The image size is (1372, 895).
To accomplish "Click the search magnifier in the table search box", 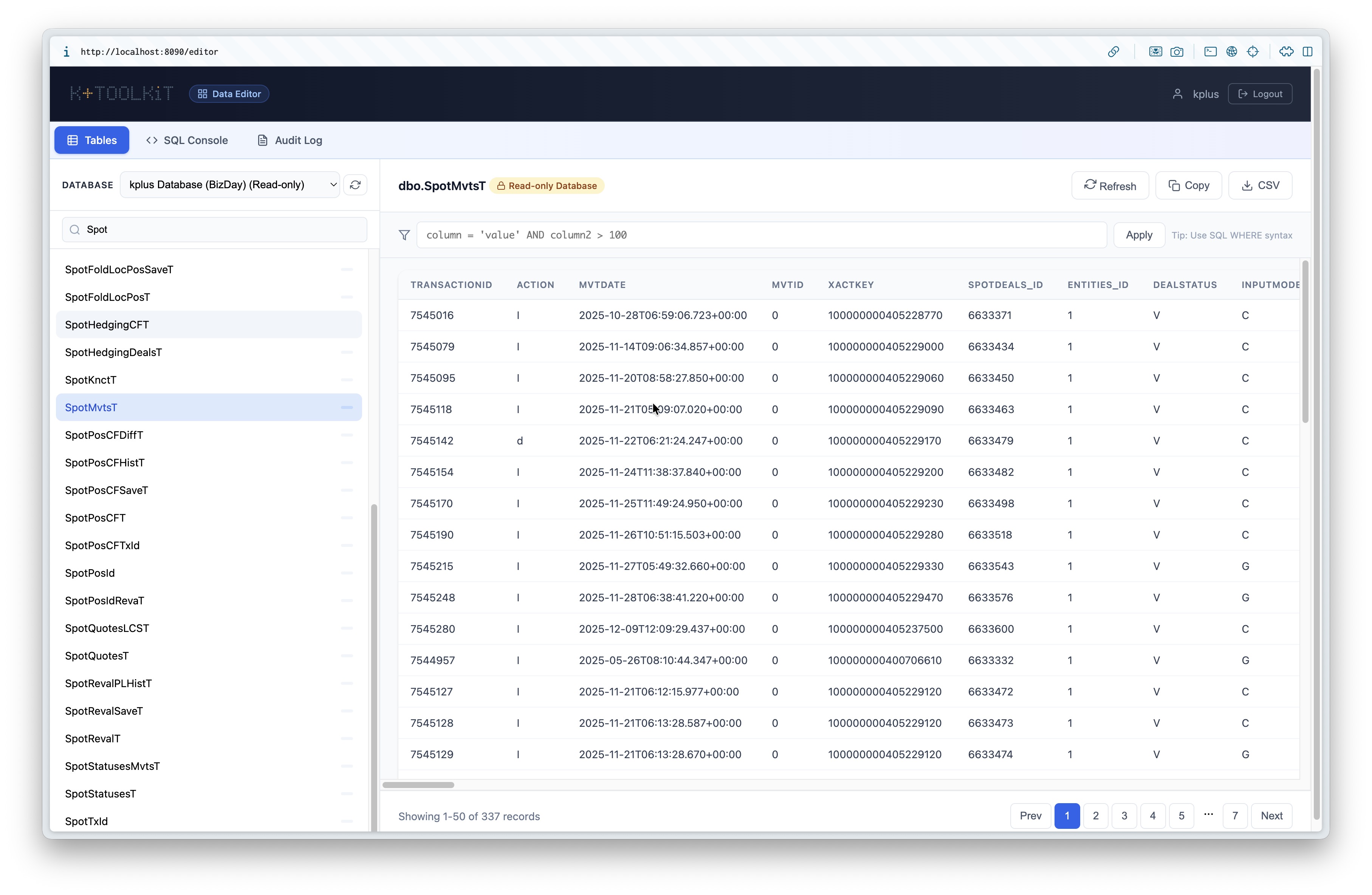I will (x=75, y=229).
